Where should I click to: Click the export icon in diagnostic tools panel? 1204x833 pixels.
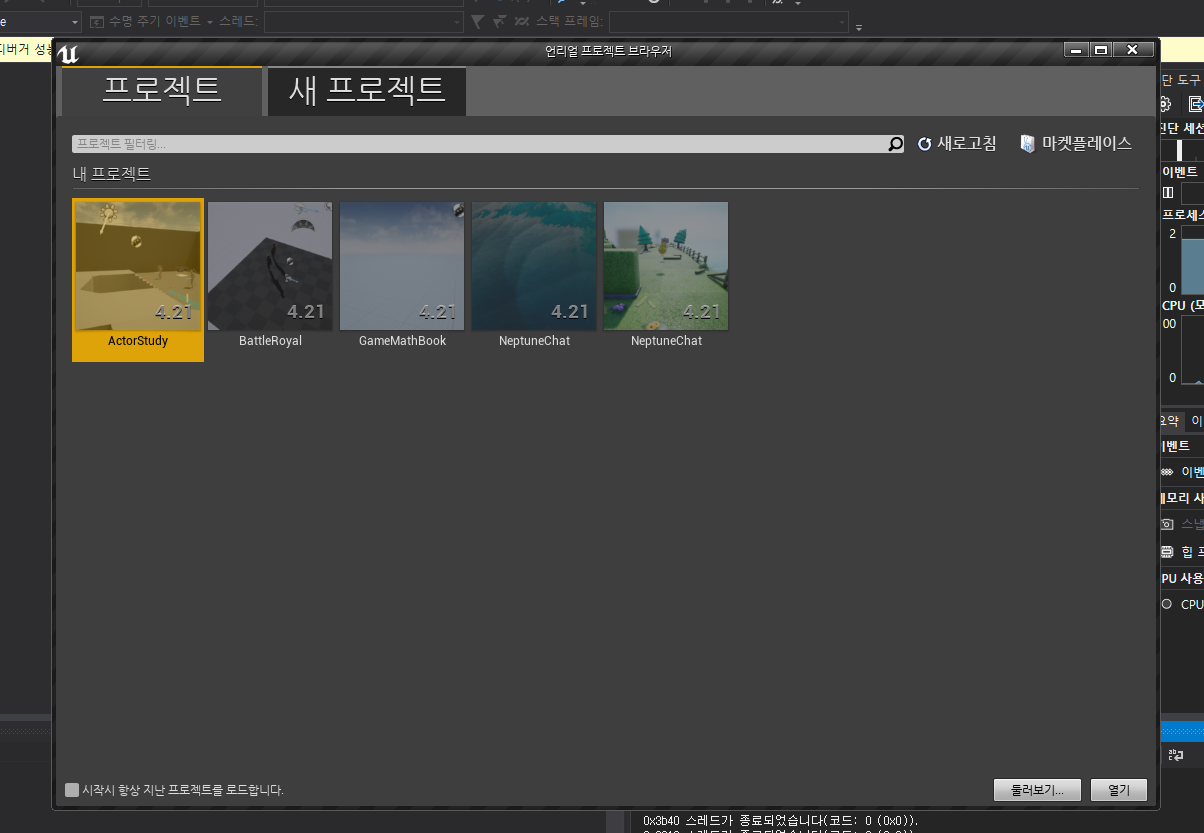click(1195, 104)
